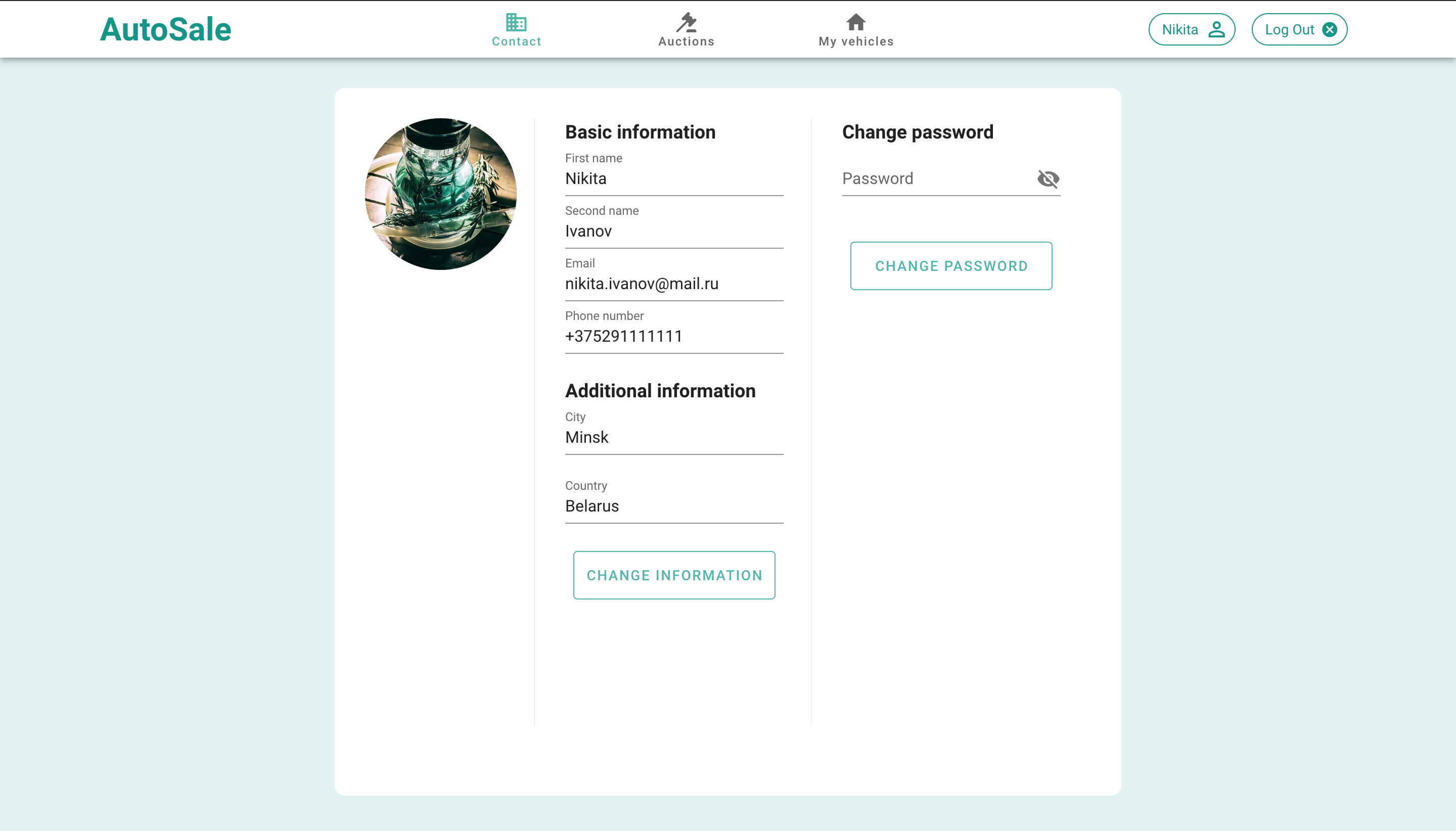Click the Phone number field
The image size is (1456, 831).
click(673, 337)
